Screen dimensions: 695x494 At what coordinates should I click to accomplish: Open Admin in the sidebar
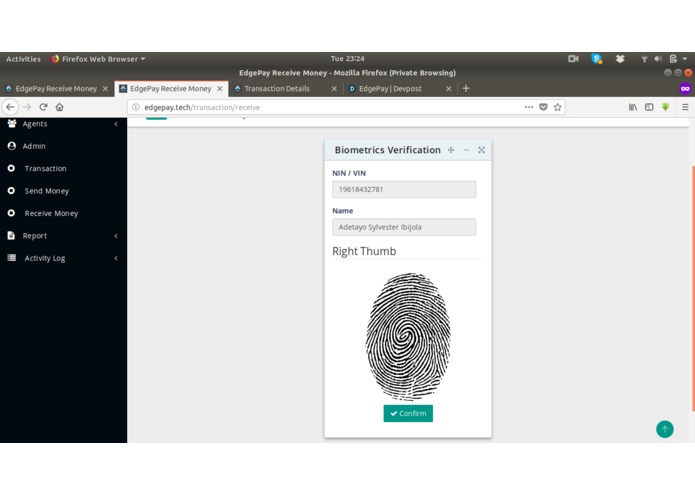[34, 146]
